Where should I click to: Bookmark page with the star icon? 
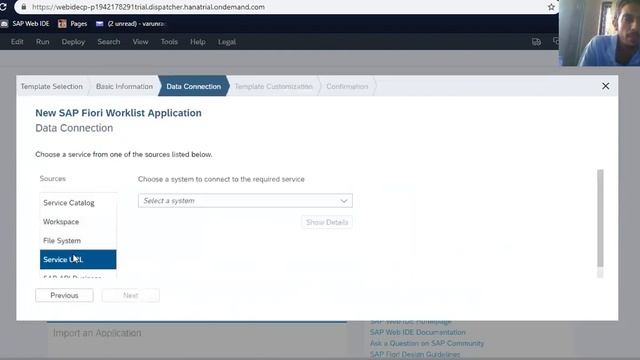(551, 7)
